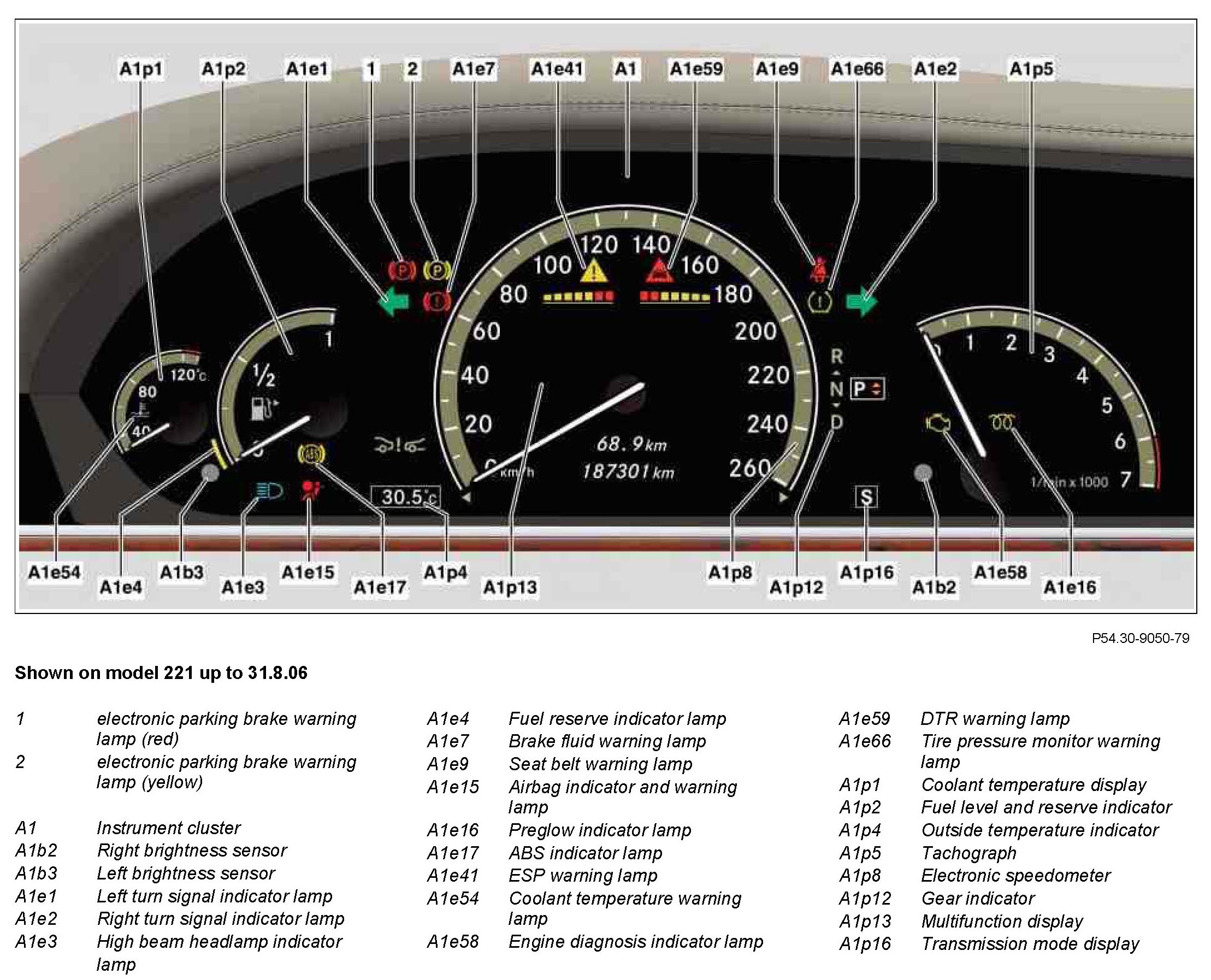Click the green left turn signal arrow
This screenshot has width=1211, height=980.
point(392,301)
